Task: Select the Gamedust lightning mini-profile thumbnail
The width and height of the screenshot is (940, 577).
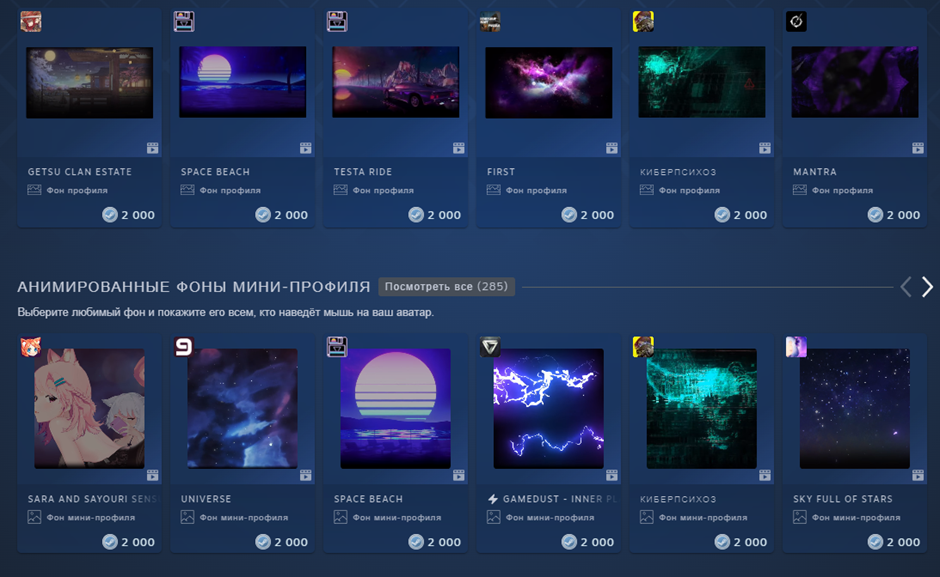Action: point(549,408)
